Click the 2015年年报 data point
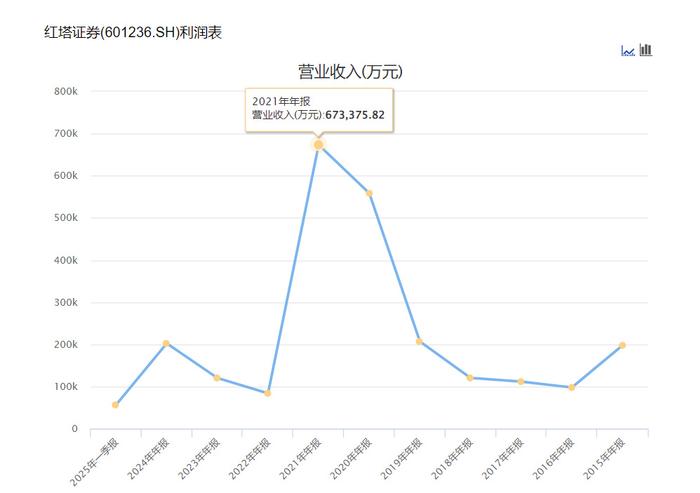700x493 pixels. point(622,345)
